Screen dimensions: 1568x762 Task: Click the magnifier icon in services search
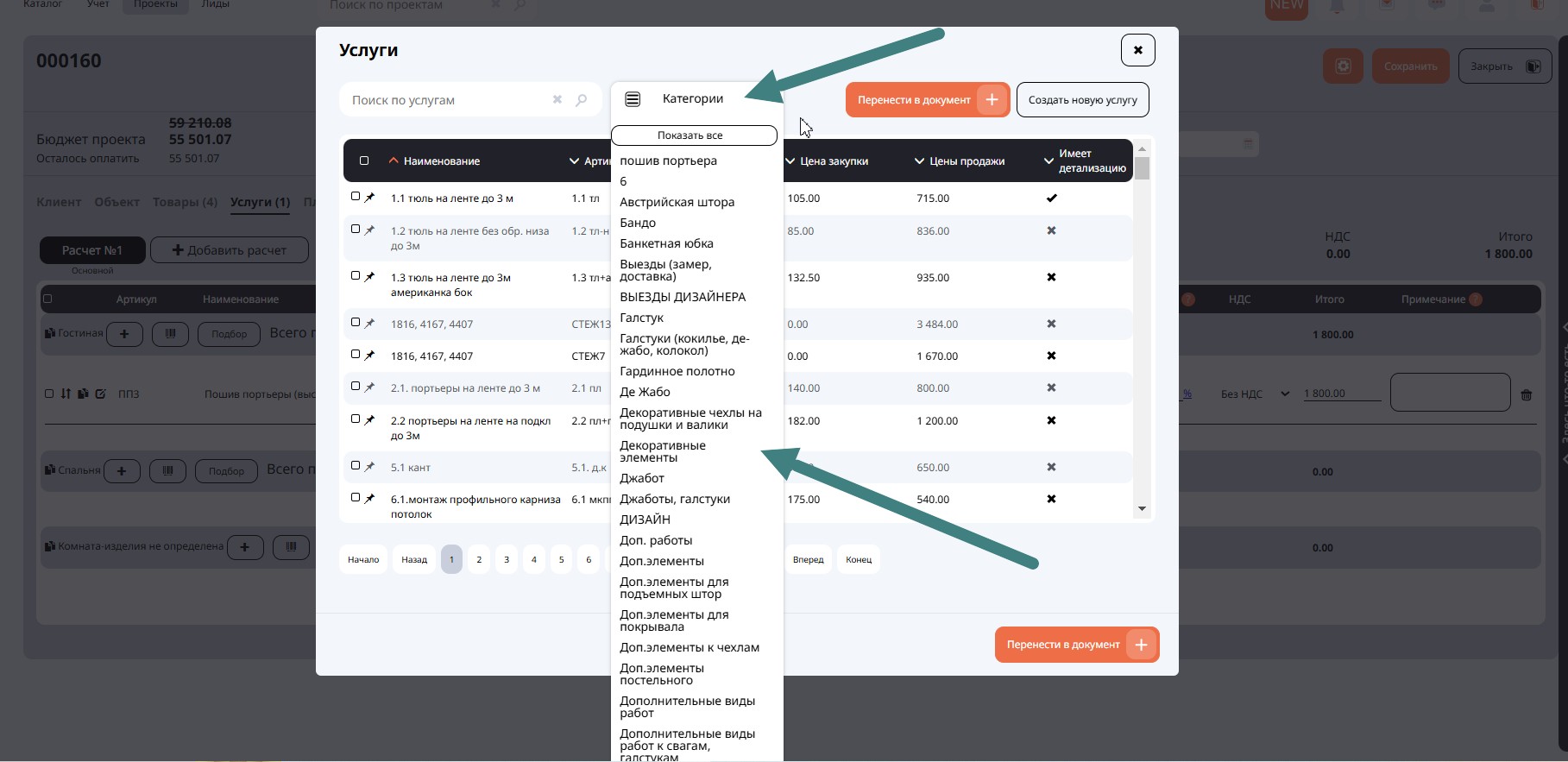click(582, 100)
